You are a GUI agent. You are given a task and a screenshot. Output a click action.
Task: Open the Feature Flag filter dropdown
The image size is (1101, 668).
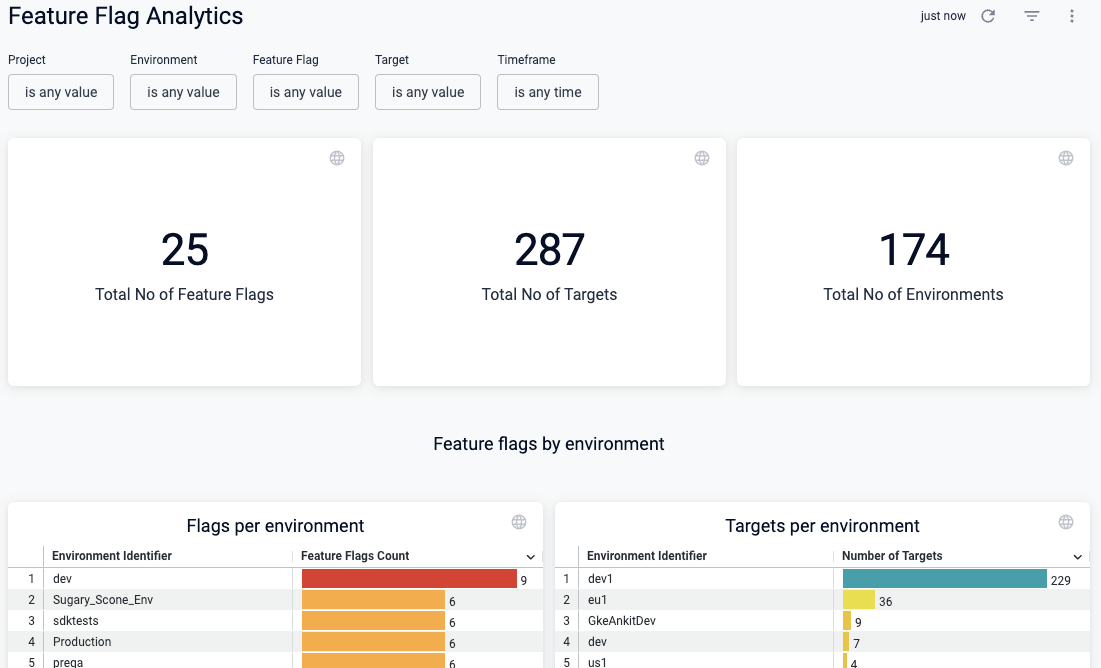pos(305,91)
